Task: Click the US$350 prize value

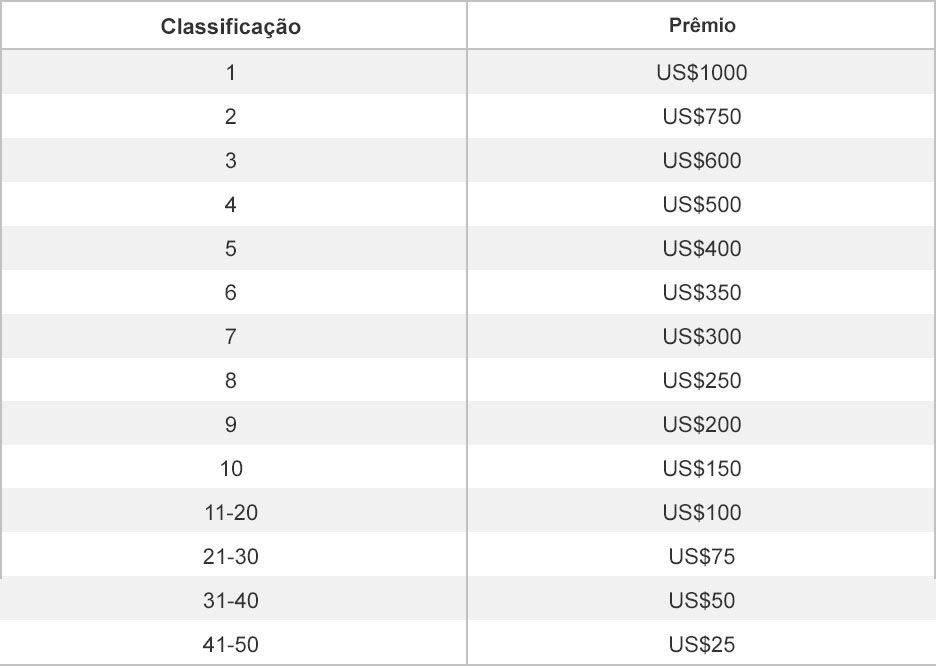Action: [702, 292]
